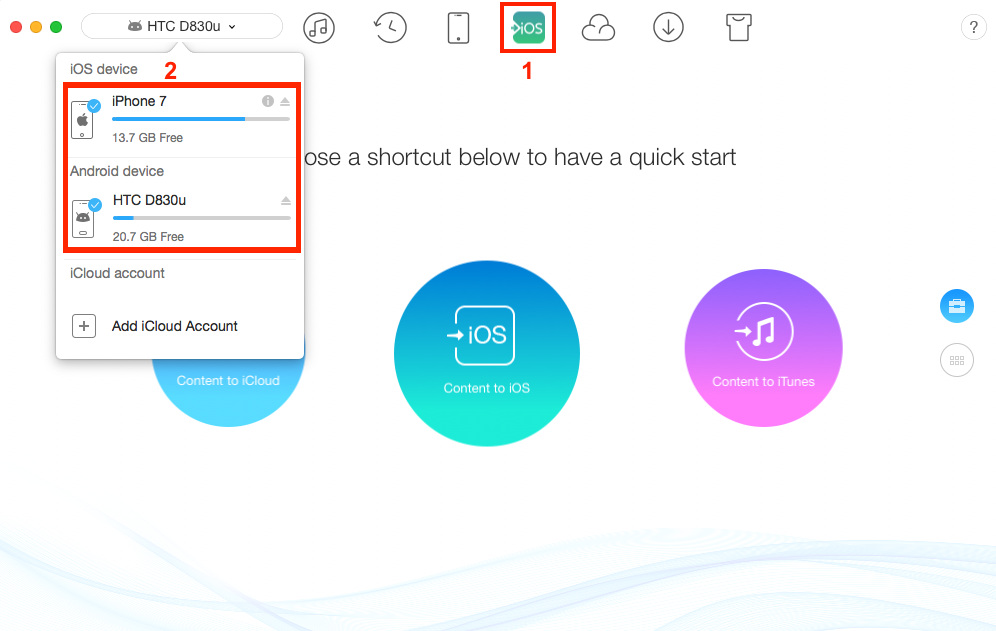This screenshot has width=996, height=631.
Task: Open the backup history clock icon
Action: 389,27
